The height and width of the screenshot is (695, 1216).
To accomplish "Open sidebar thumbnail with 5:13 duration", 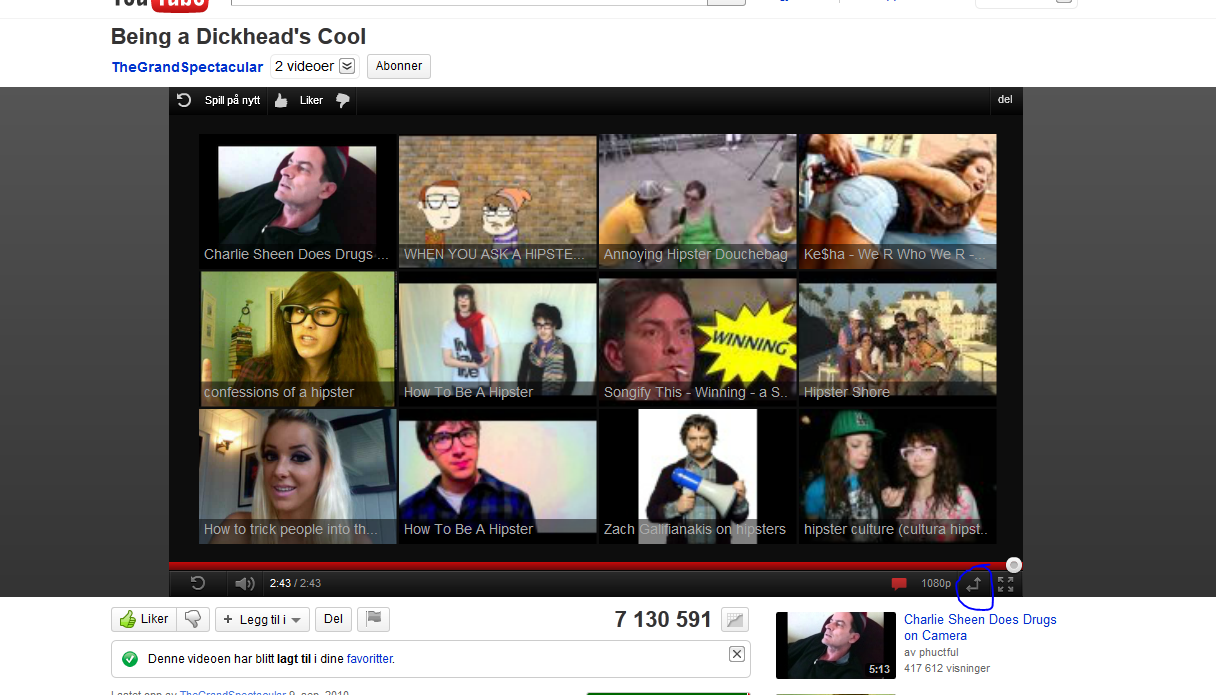I will click(x=836, y=645).
